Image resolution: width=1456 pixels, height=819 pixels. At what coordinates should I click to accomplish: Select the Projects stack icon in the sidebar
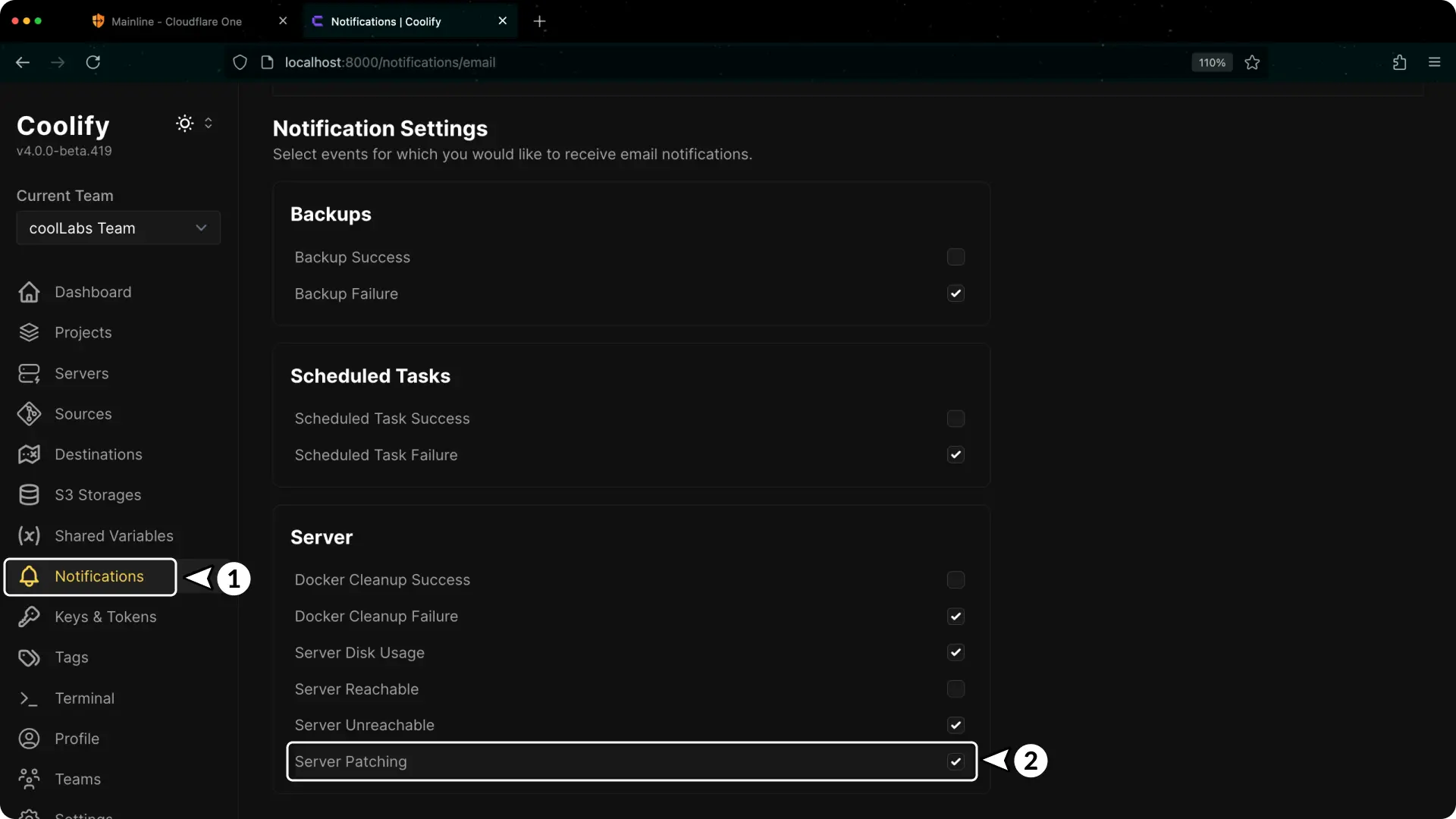[28, 332]
